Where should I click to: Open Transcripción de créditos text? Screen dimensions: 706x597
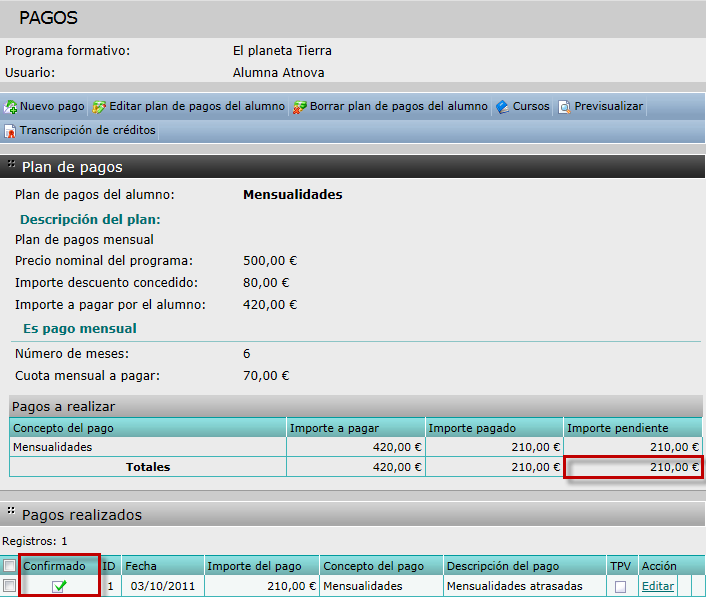87,130
